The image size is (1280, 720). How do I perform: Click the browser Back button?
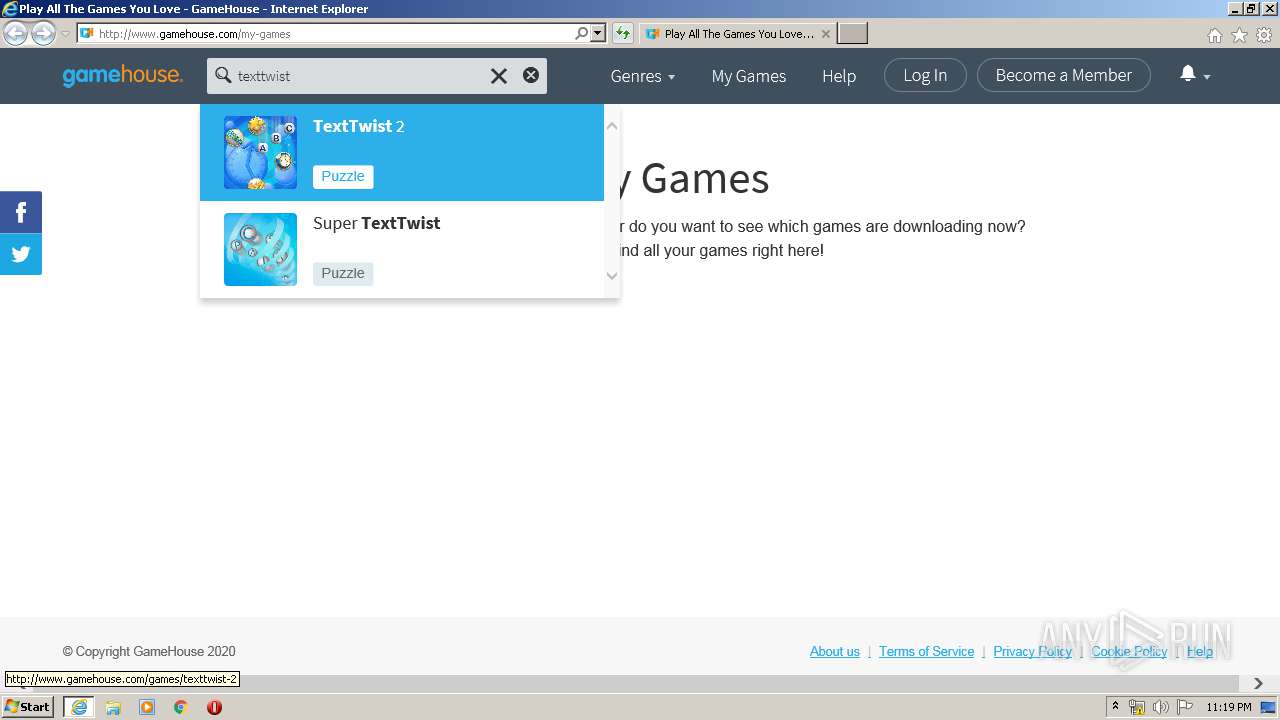point(15,33)
